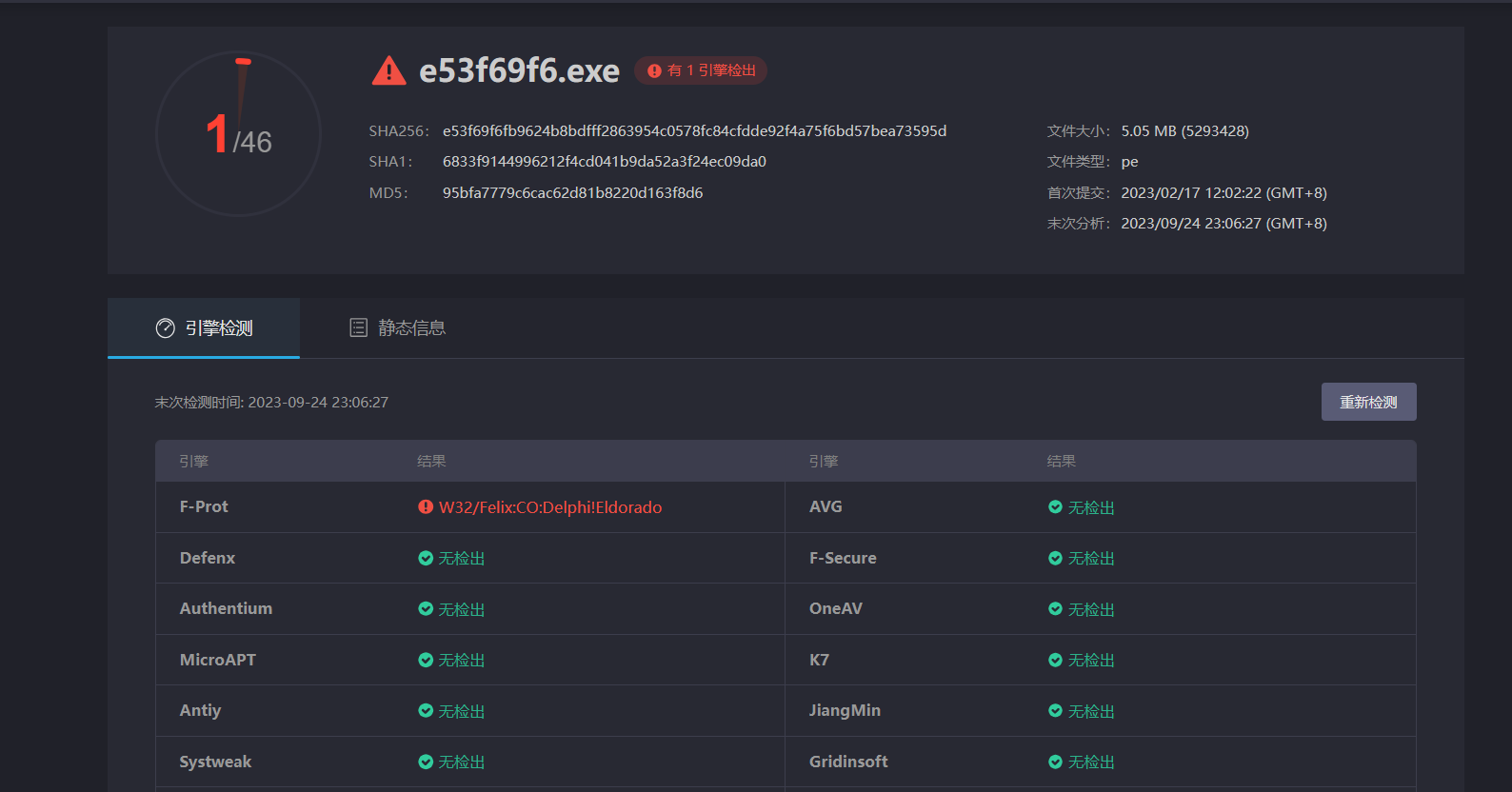Click the red warning triangle beside e53f69f6.exe
Screen dimensions: 1512x792
click(388, 70)
